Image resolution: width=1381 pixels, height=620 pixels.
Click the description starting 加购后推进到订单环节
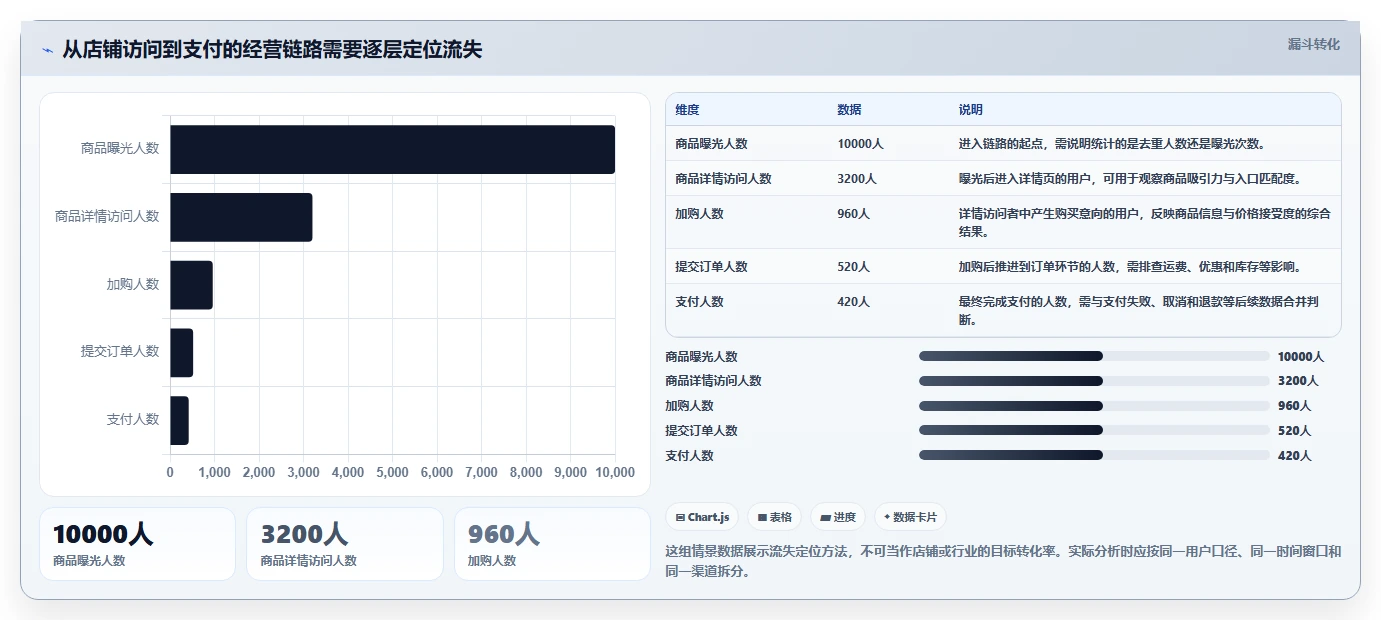(1130, 267)
